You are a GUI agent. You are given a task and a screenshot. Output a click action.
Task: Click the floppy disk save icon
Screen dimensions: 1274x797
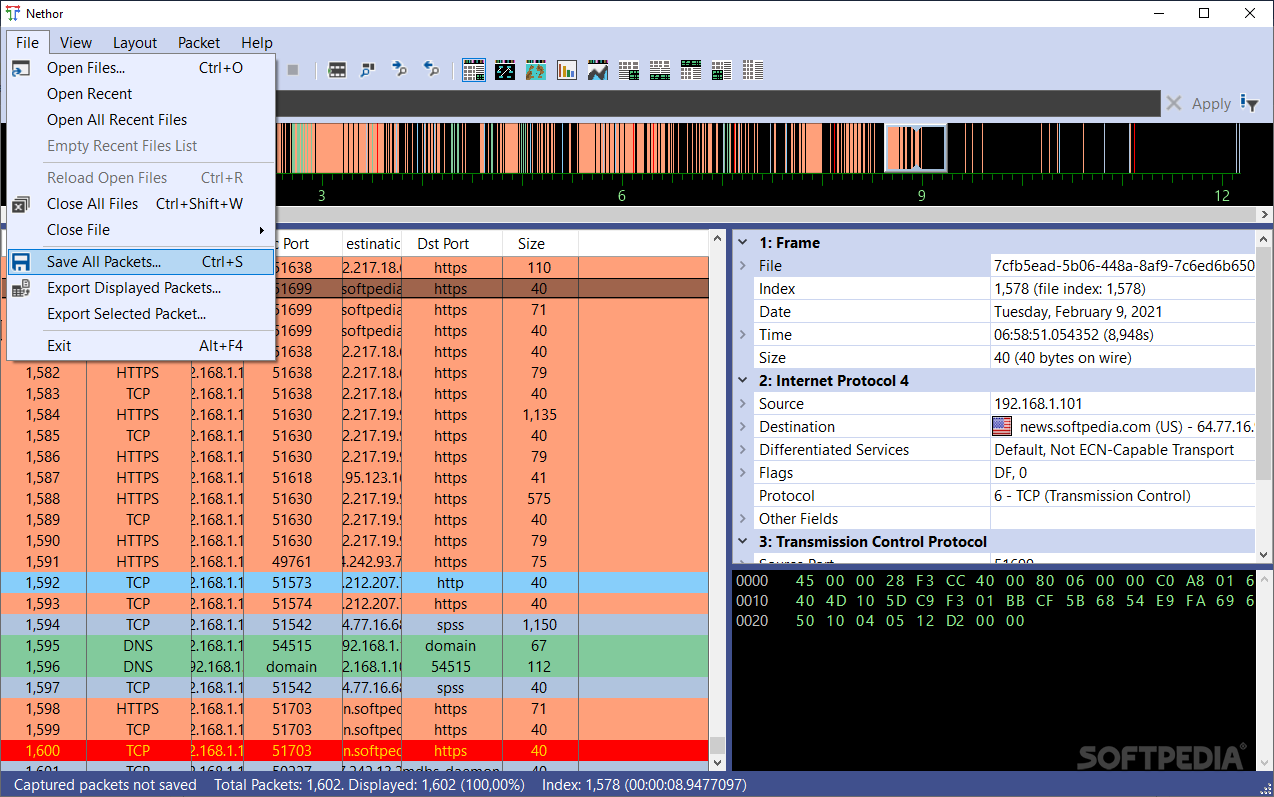click(x=21, y=262)
